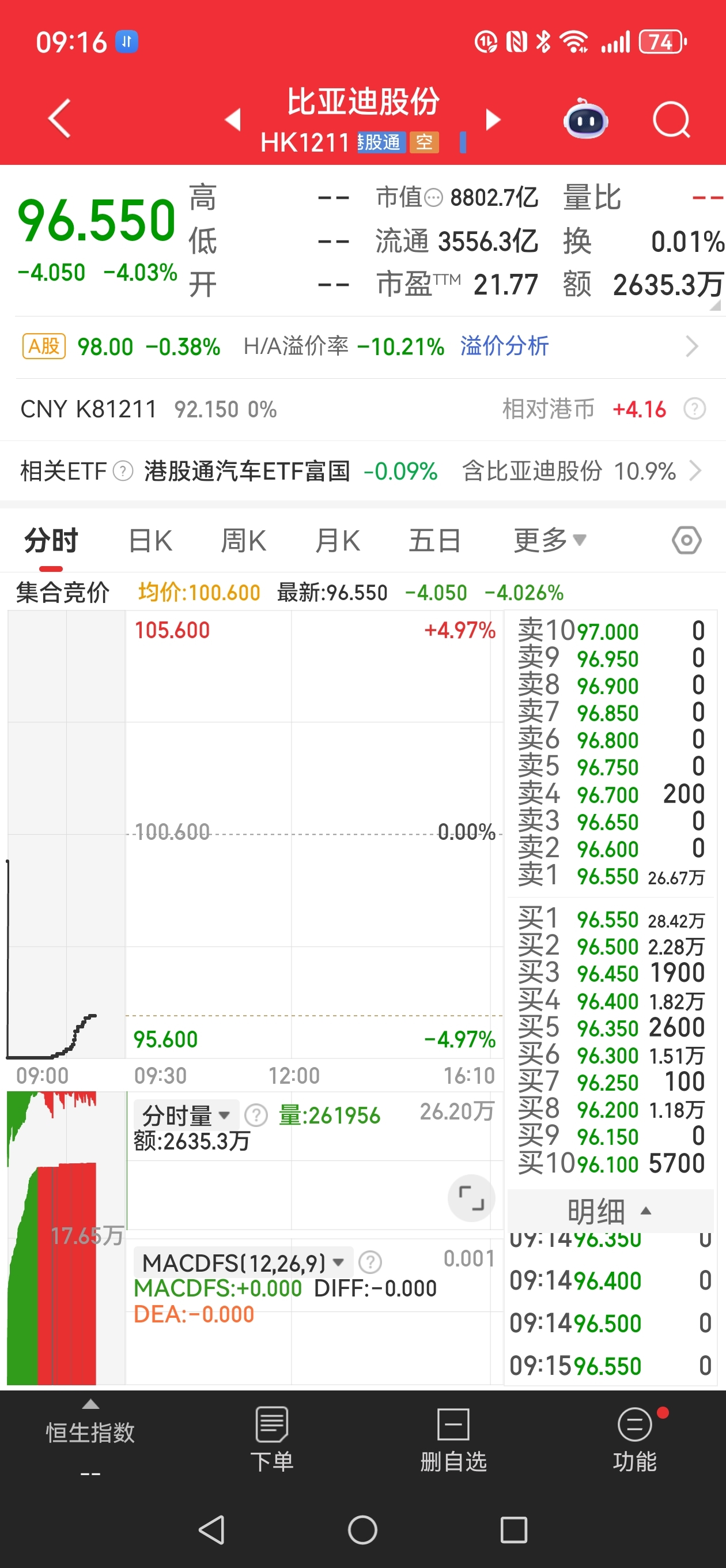Expand the quote details corner triangle
Image resolution: width=726 pixels, height=1568 pixels.
(x=715, y=305)
